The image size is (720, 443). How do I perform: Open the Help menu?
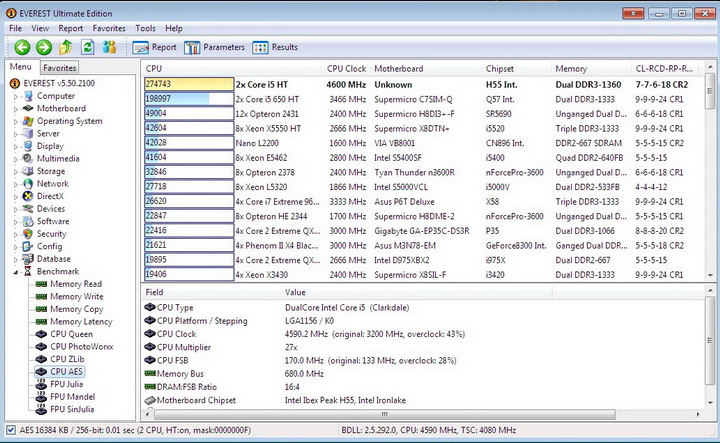[174, 28]
